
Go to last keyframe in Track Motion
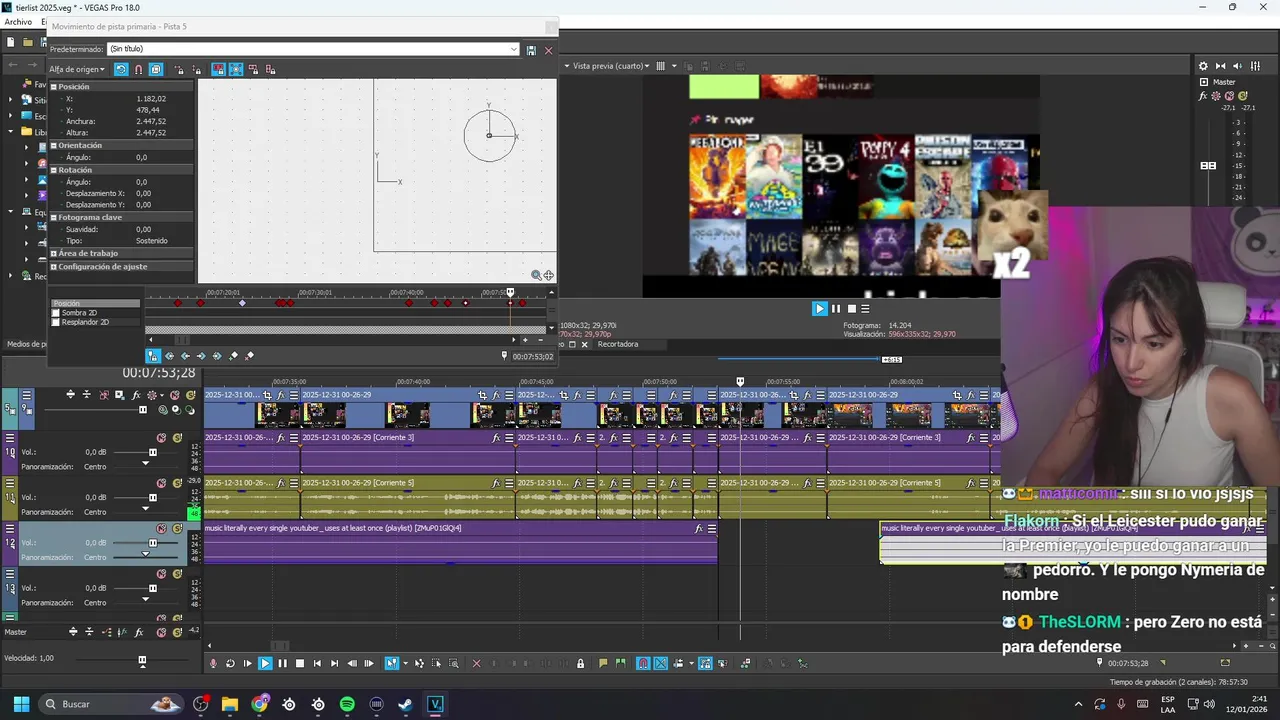tap(217, 355)
